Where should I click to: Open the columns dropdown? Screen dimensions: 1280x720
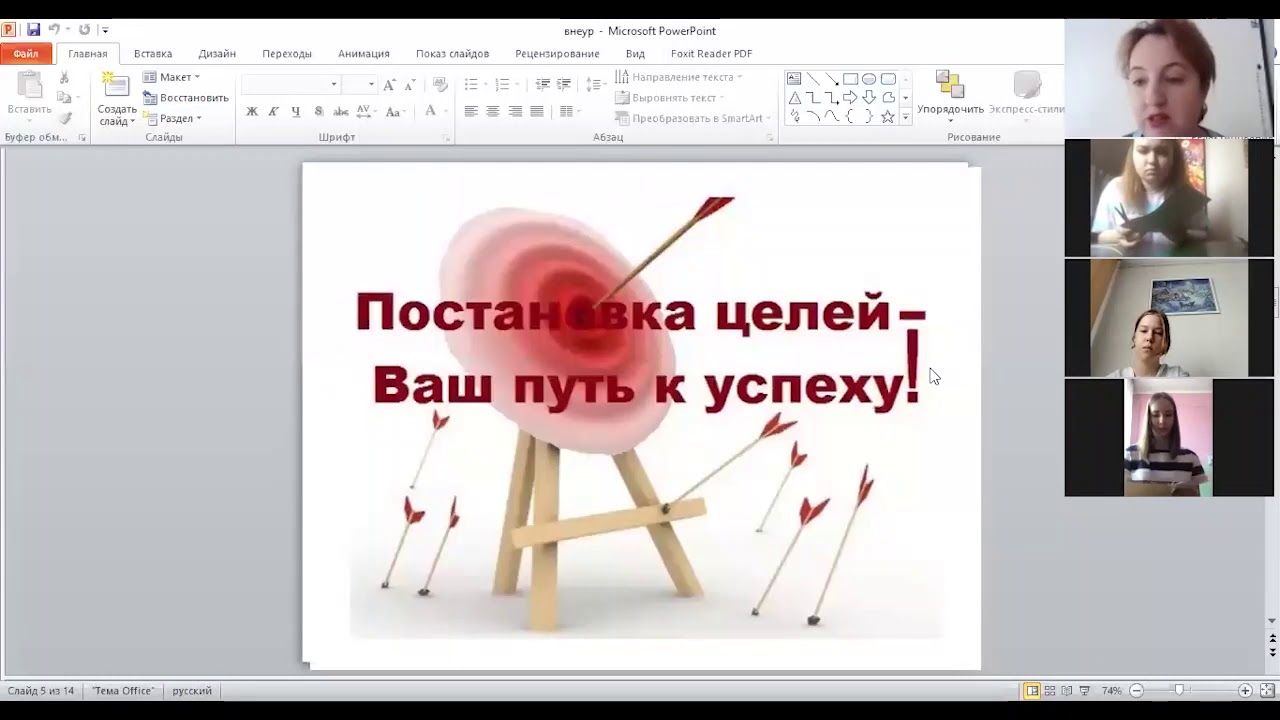point(569,111)
